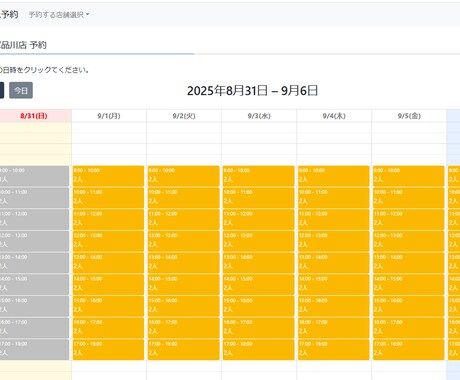Image resolution: width=460 pixels, height=380 pixels.
Task: Select the 9/1(月) day header
Action: tap(109, 116)
